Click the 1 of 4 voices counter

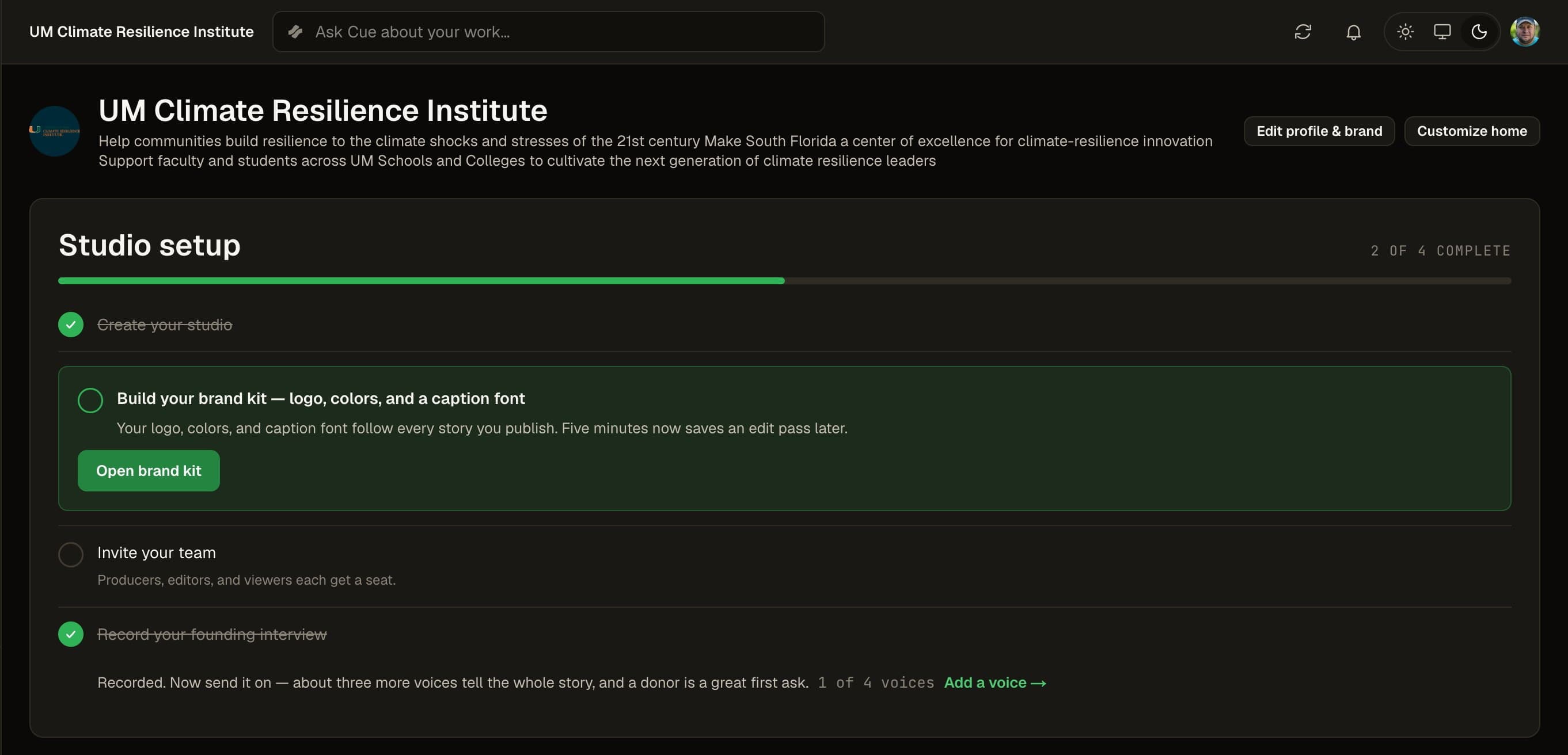point(876,683)
